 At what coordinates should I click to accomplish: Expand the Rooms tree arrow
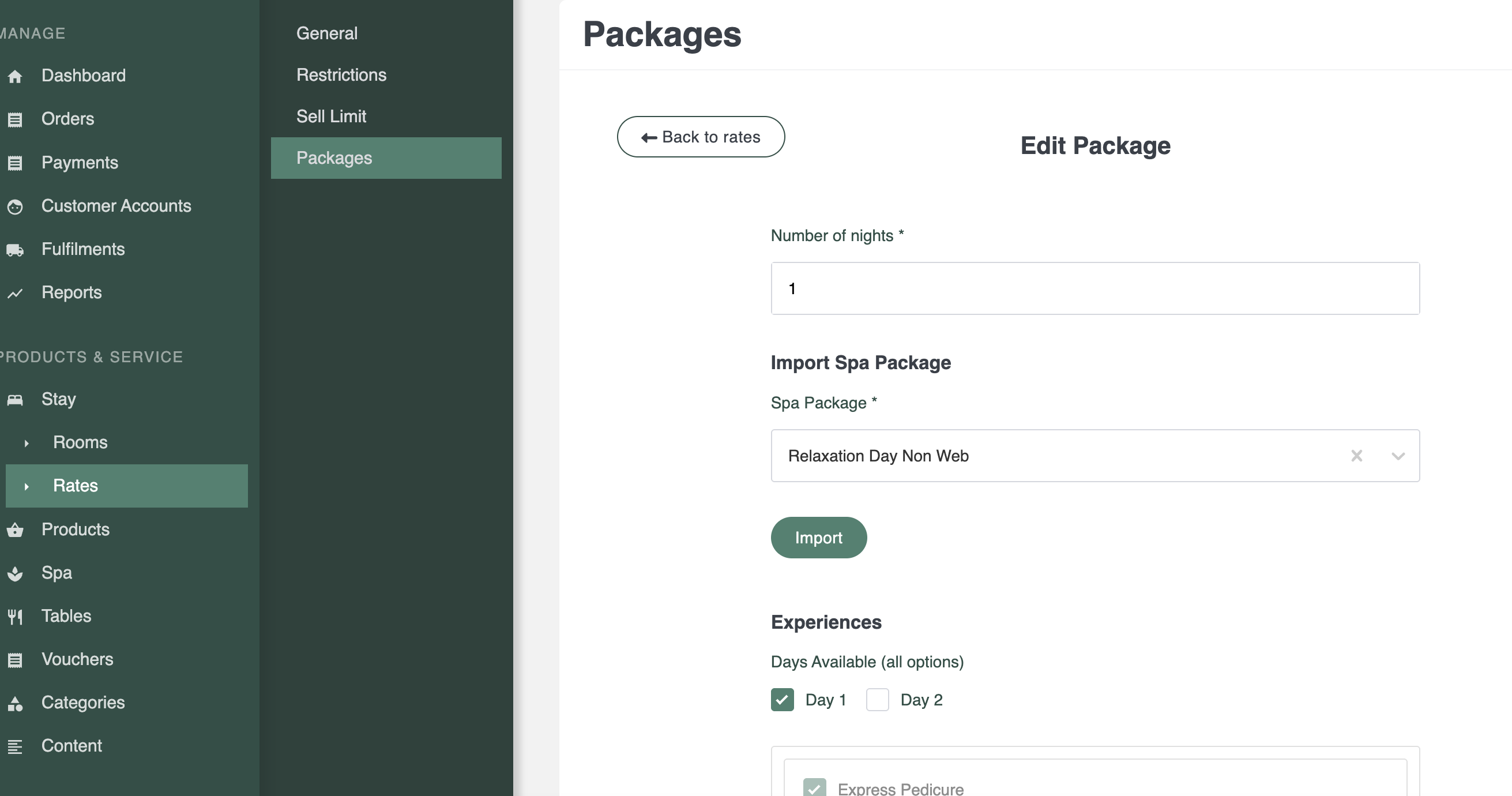click(27, 443)
